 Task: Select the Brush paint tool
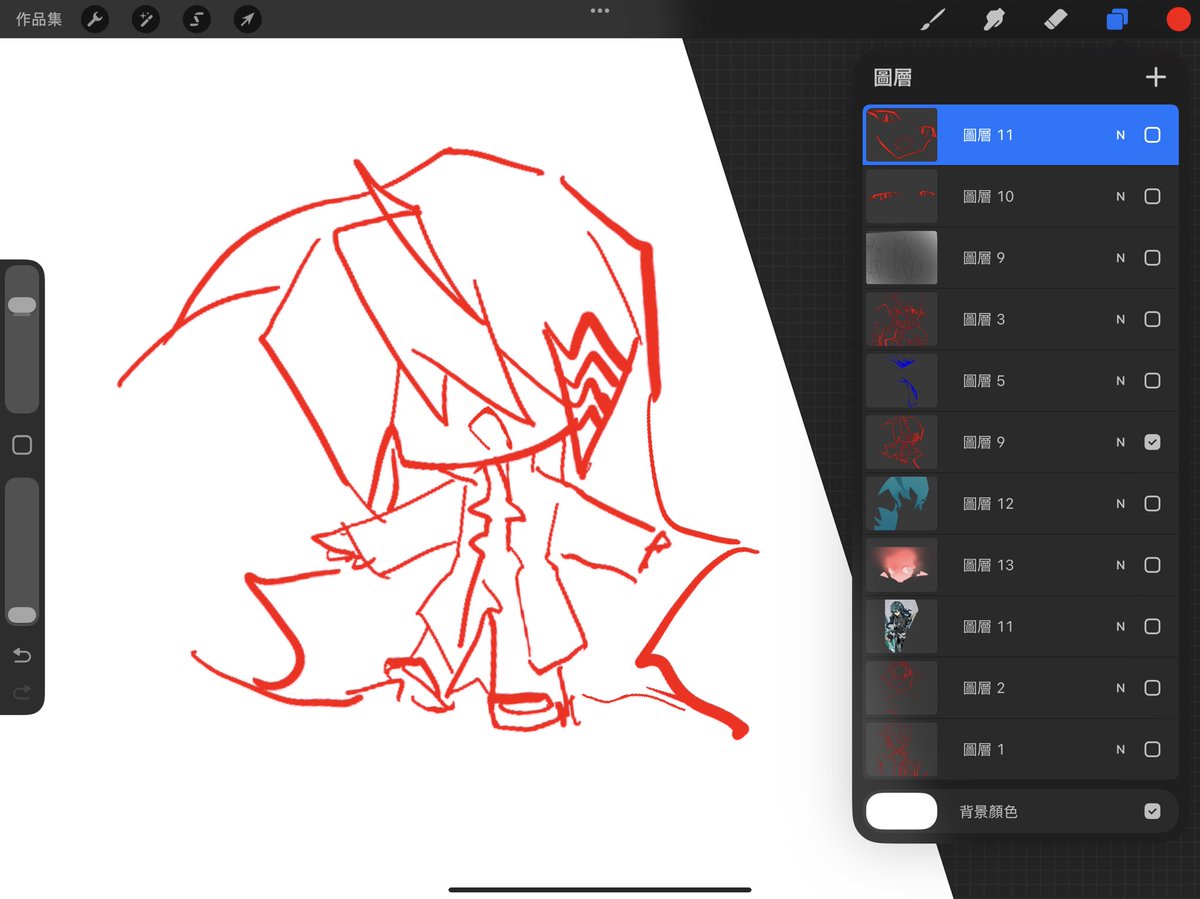[933, 19]
